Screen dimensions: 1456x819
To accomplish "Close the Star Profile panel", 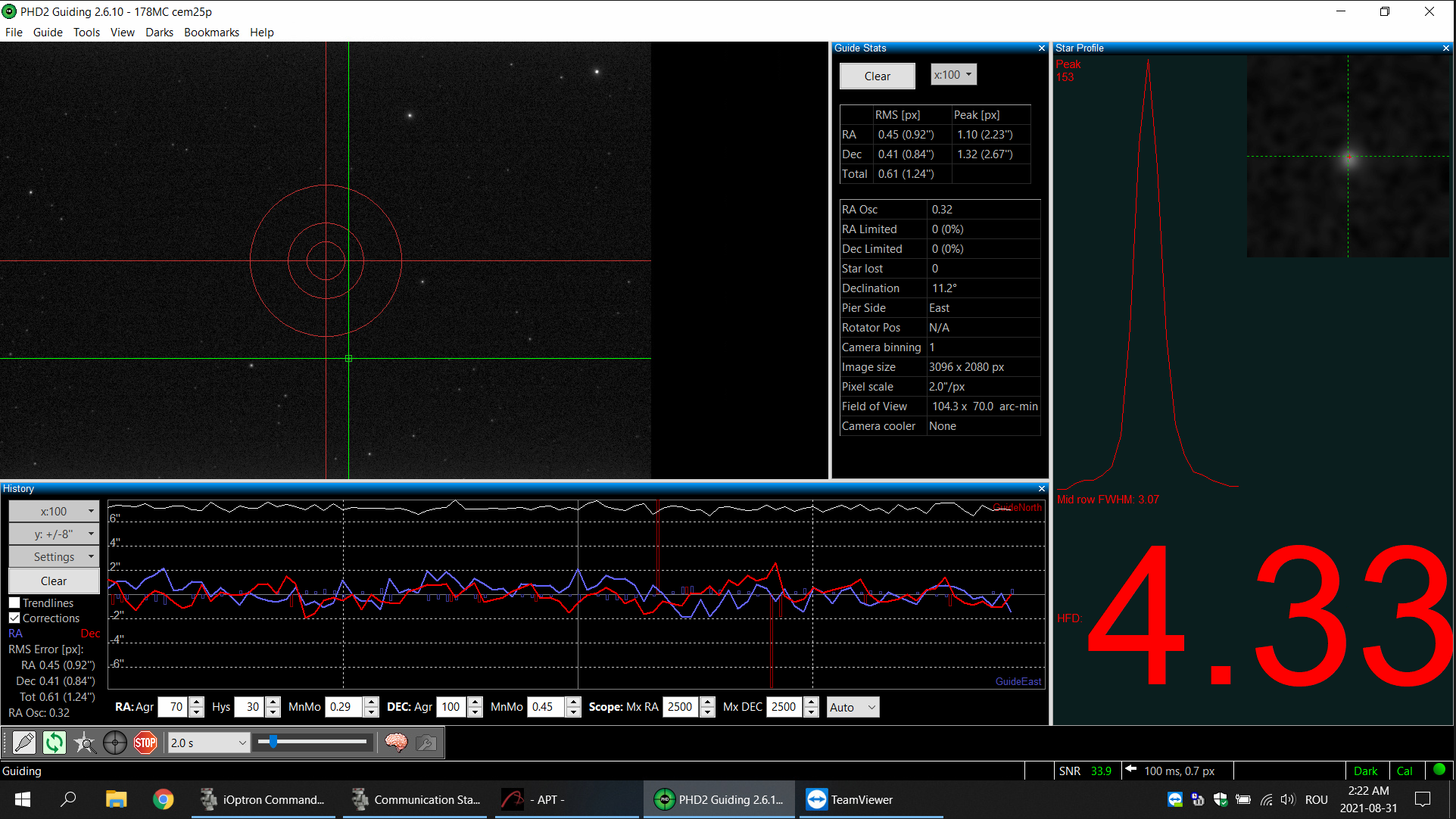I will pyautogui.click(x=1446, y=48).
